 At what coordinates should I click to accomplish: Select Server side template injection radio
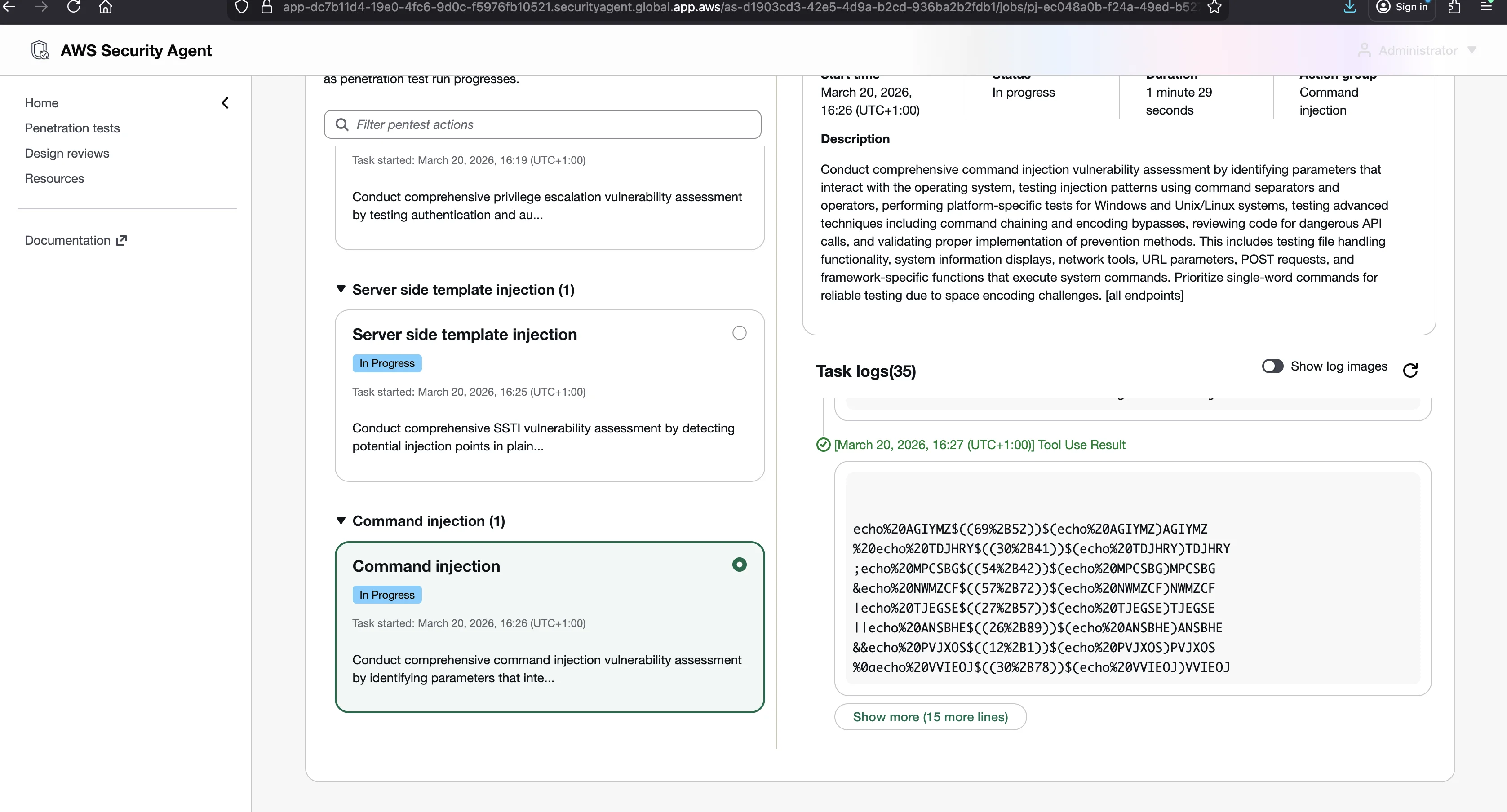click(x=740, y=333)
